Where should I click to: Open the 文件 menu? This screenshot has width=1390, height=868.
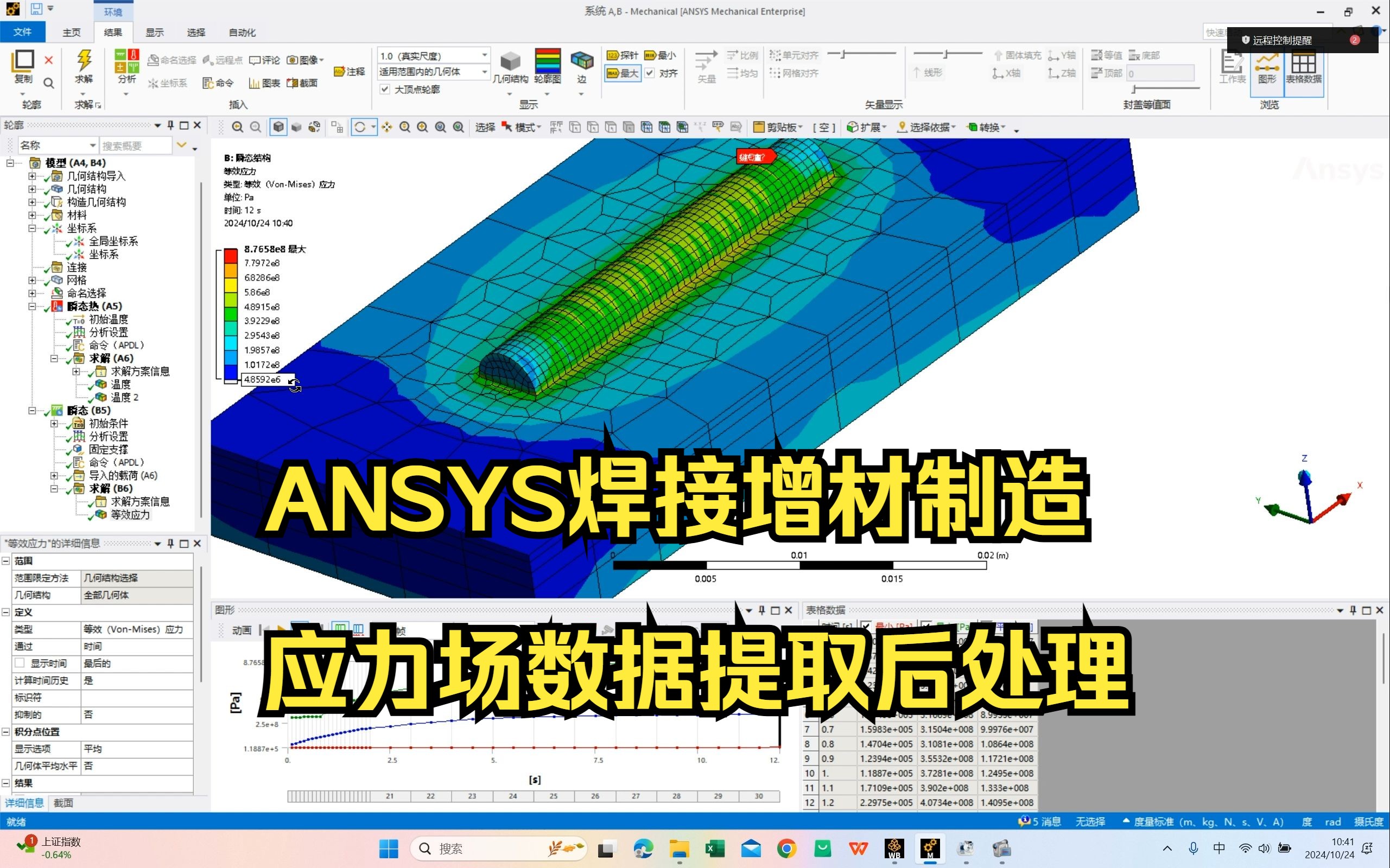23,32
